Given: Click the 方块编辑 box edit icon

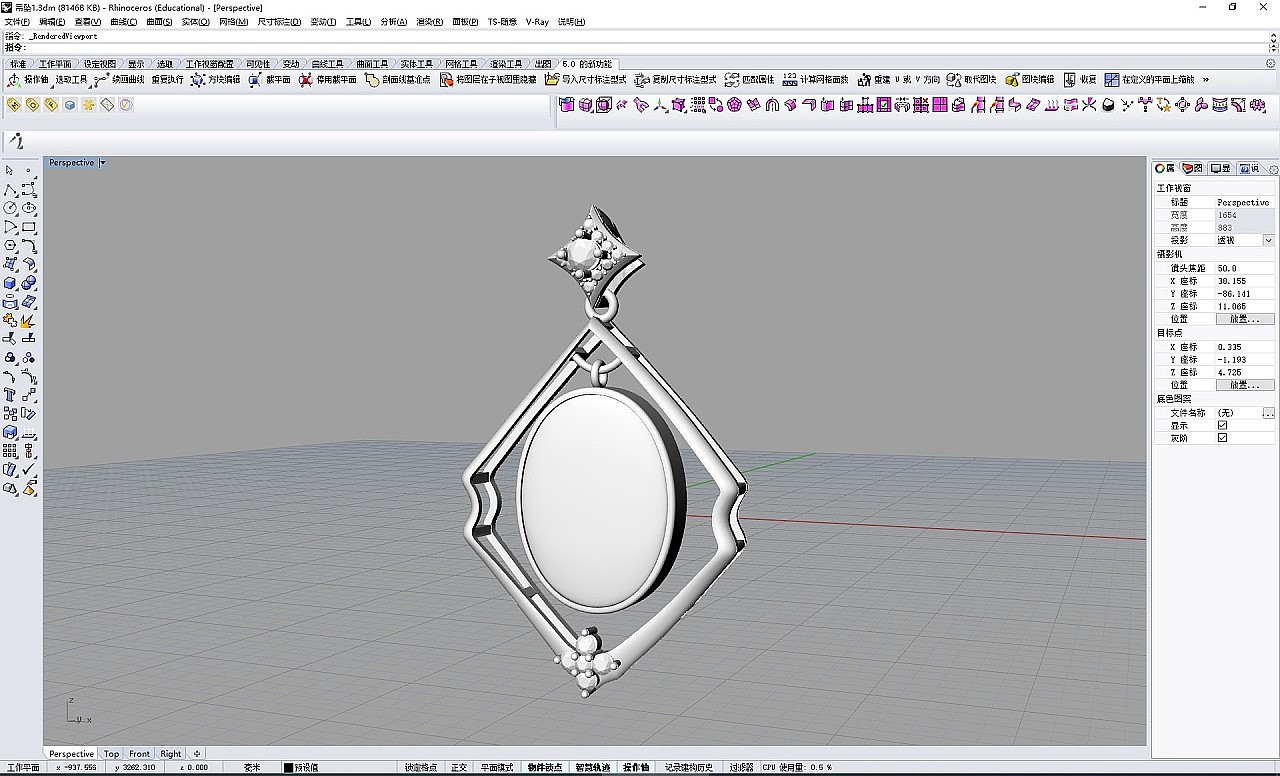Looking at the screenshot, I should (x=198, y=80).
